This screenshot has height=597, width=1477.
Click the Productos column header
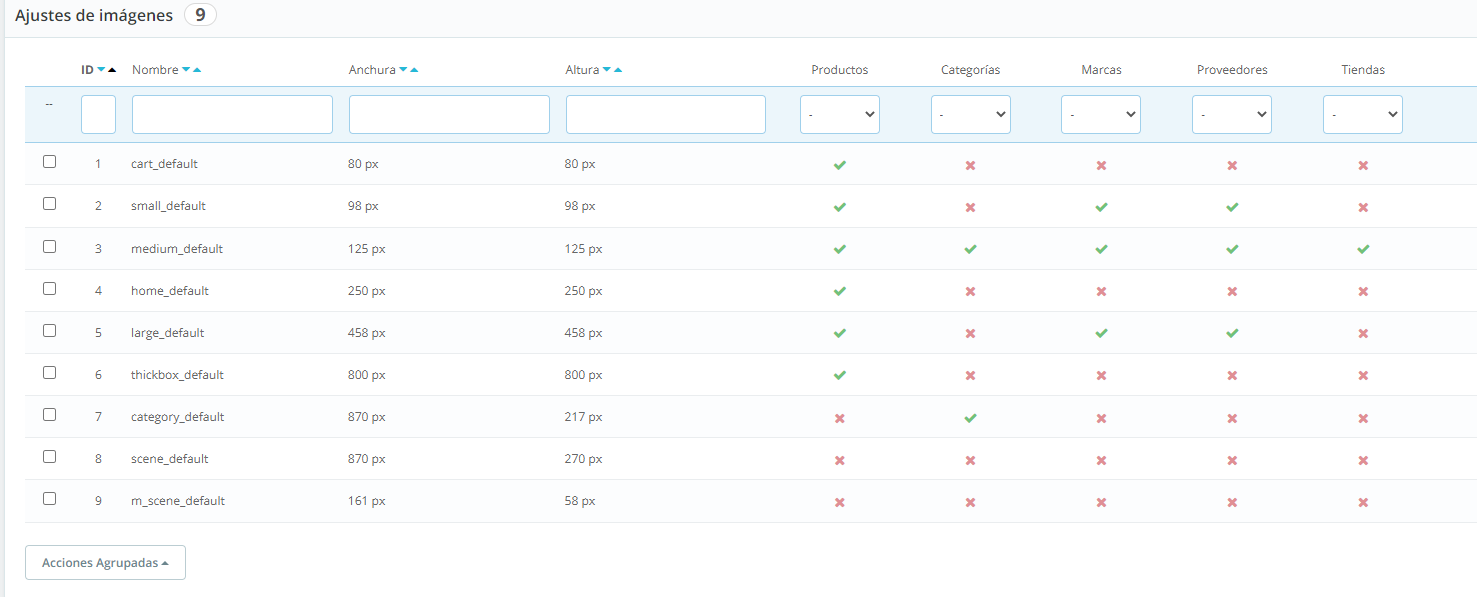click(x=840, y=70)
